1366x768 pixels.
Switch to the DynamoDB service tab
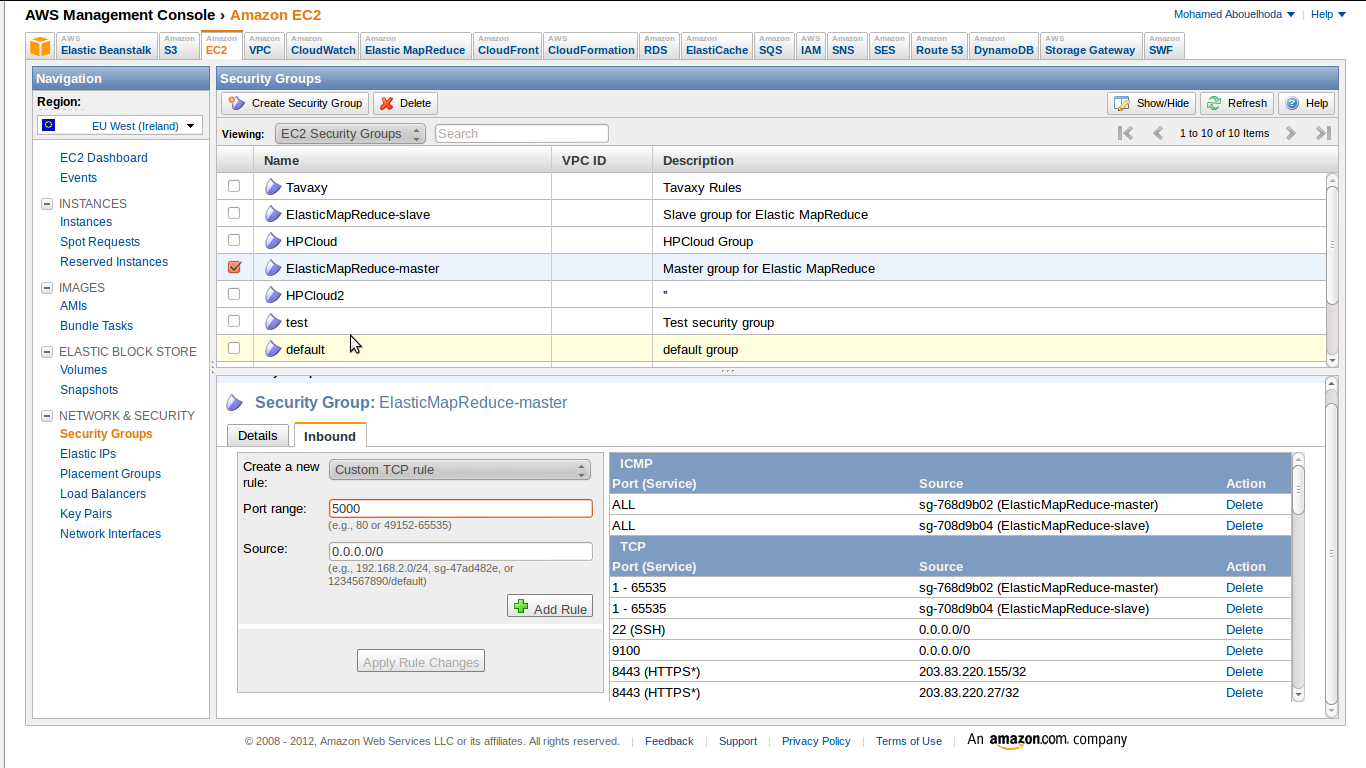coord(1004,45)
